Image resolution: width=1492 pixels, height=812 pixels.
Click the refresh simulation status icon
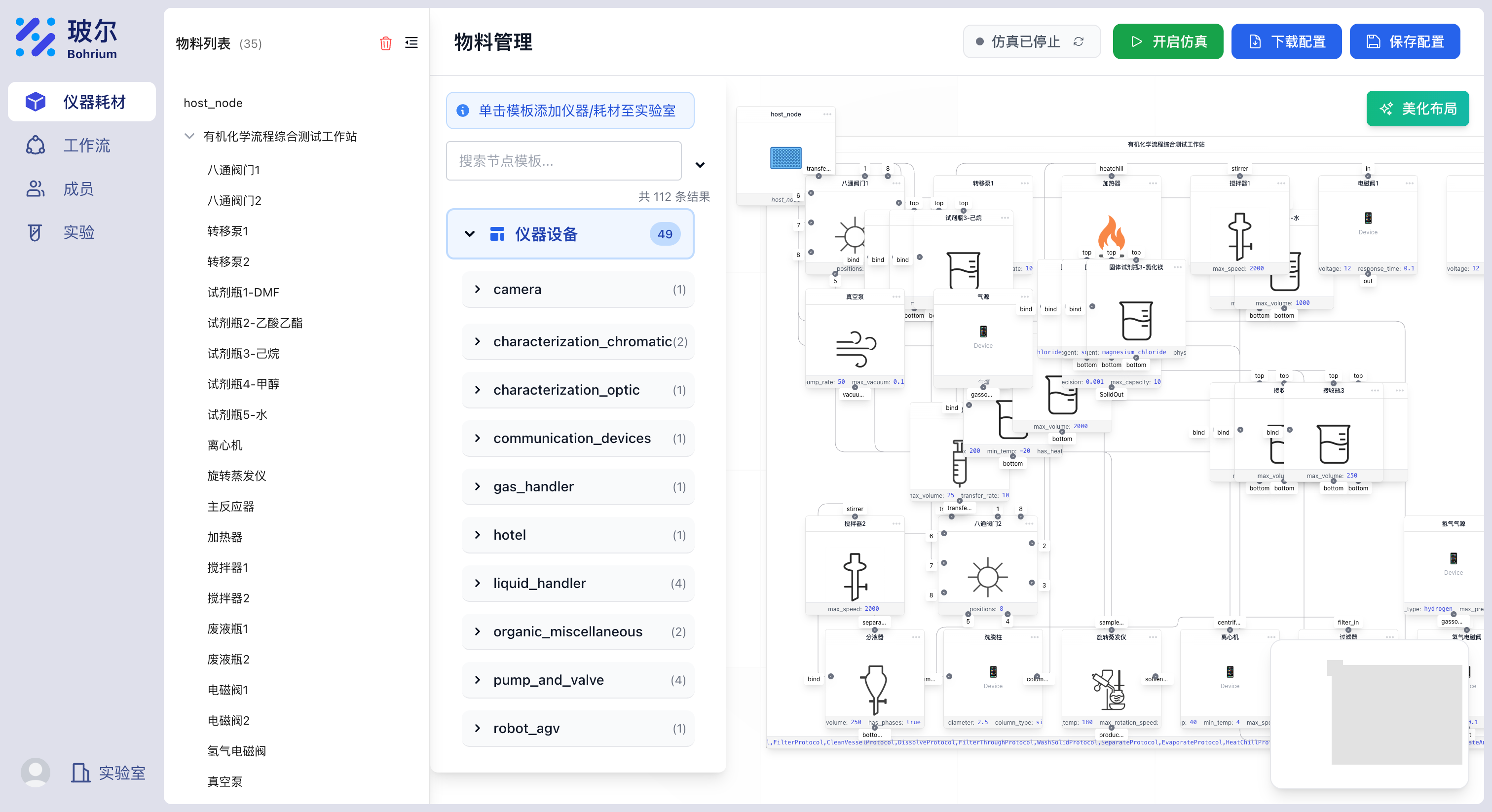pos(1078,42)
